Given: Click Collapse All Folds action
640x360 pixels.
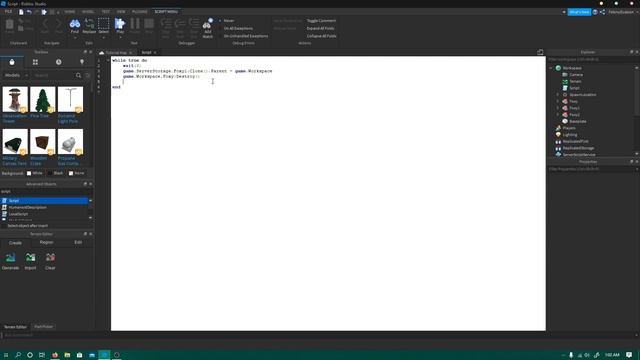Looking at the screenshot, I should [x=322, y=36].
